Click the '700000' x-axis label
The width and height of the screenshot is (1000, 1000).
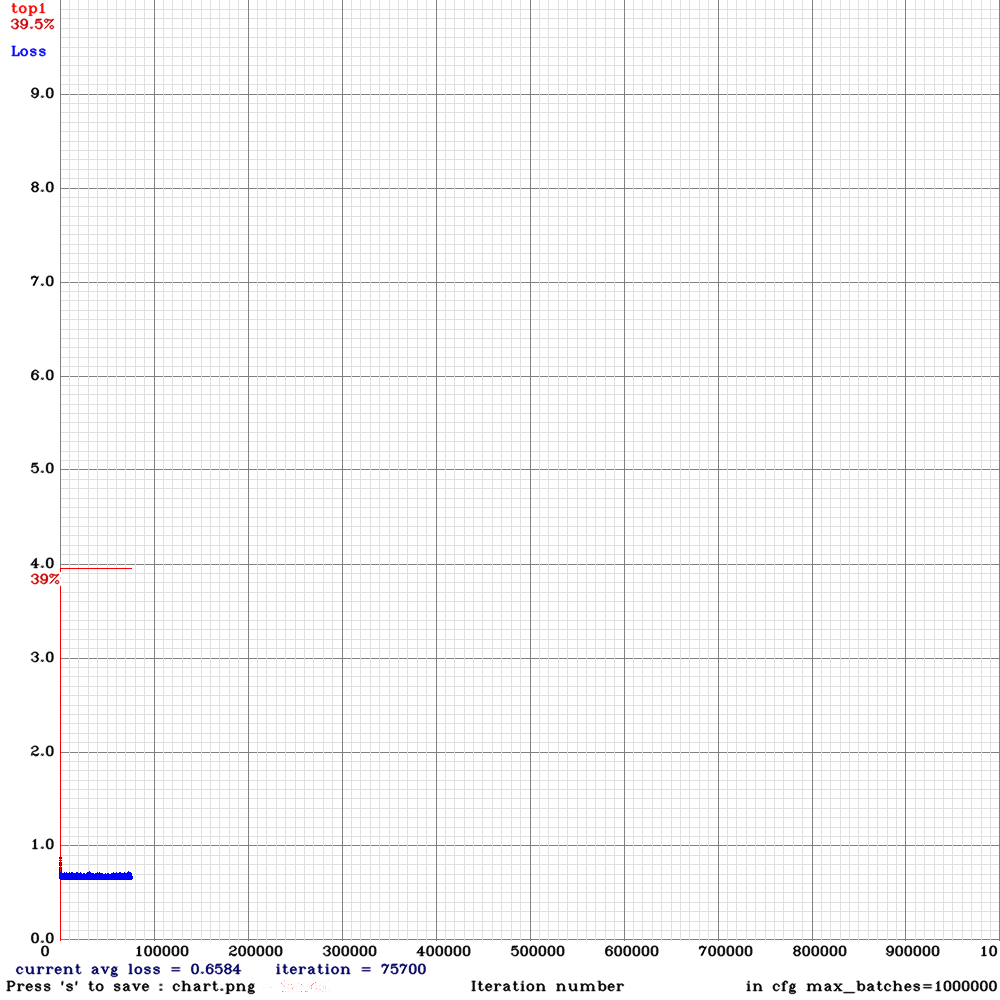(x=726, y=952)
